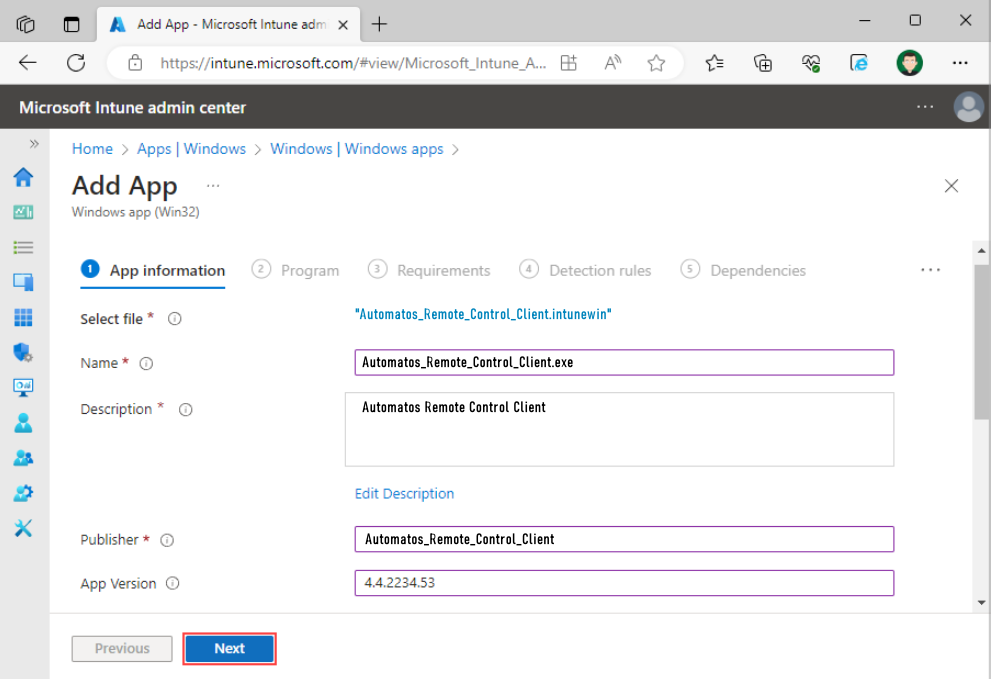Click the Next button
This screenshot has height=679, width=991.
point(229,649)
